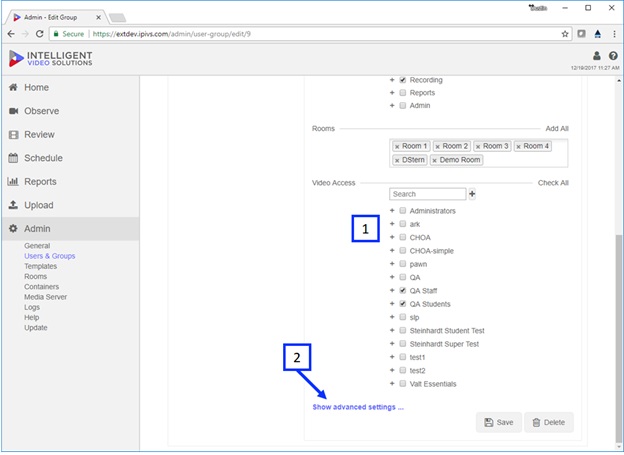
Task: Bookmark page with star icon
Action: coord(565,34)
